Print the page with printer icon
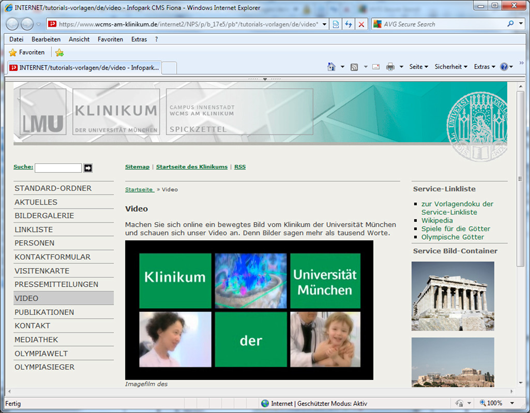The image size is (530, 413). (390, 67)
